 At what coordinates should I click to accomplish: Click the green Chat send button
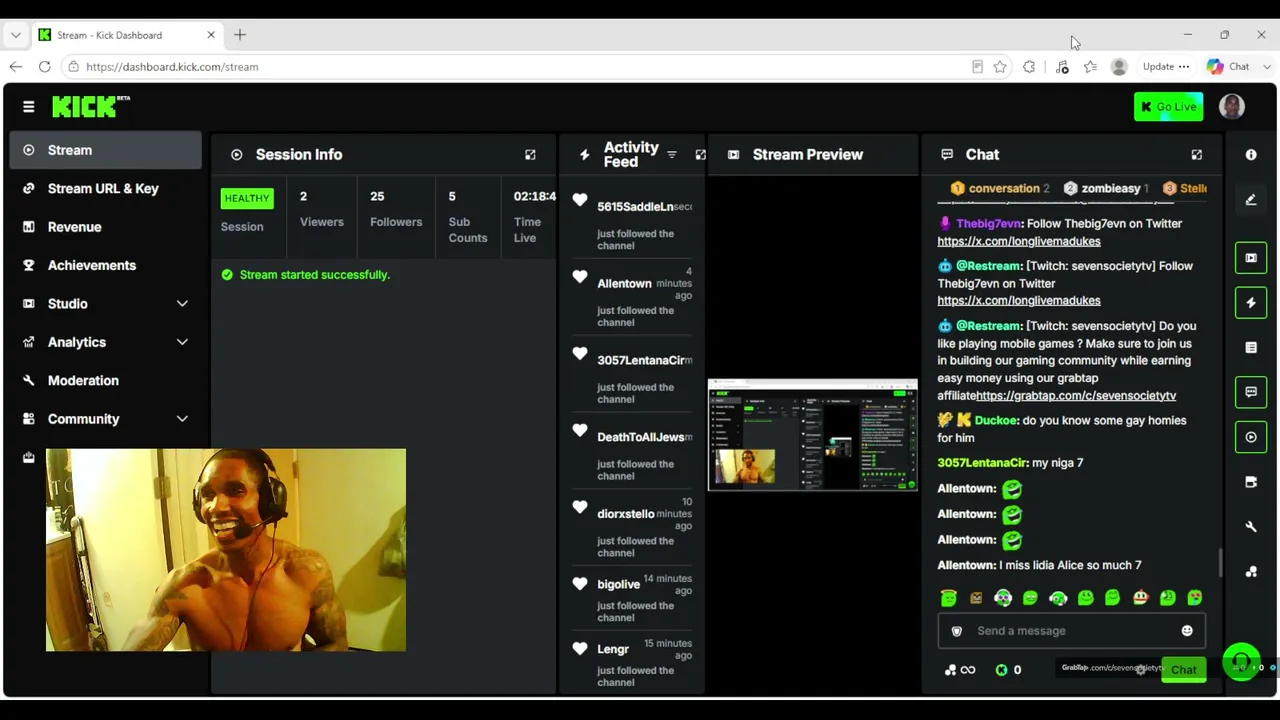coord(1184,670)
